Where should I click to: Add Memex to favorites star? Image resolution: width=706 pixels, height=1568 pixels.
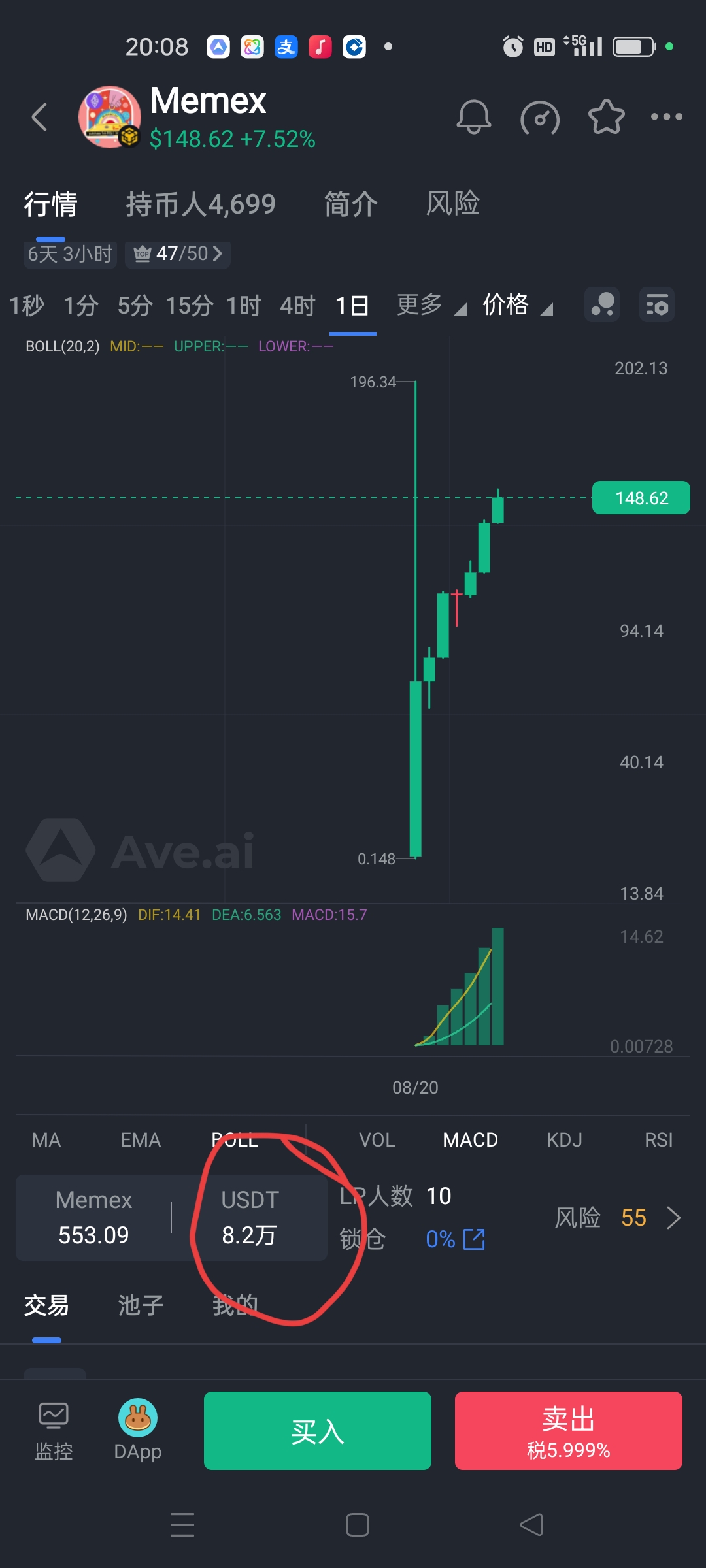point(607,117)
